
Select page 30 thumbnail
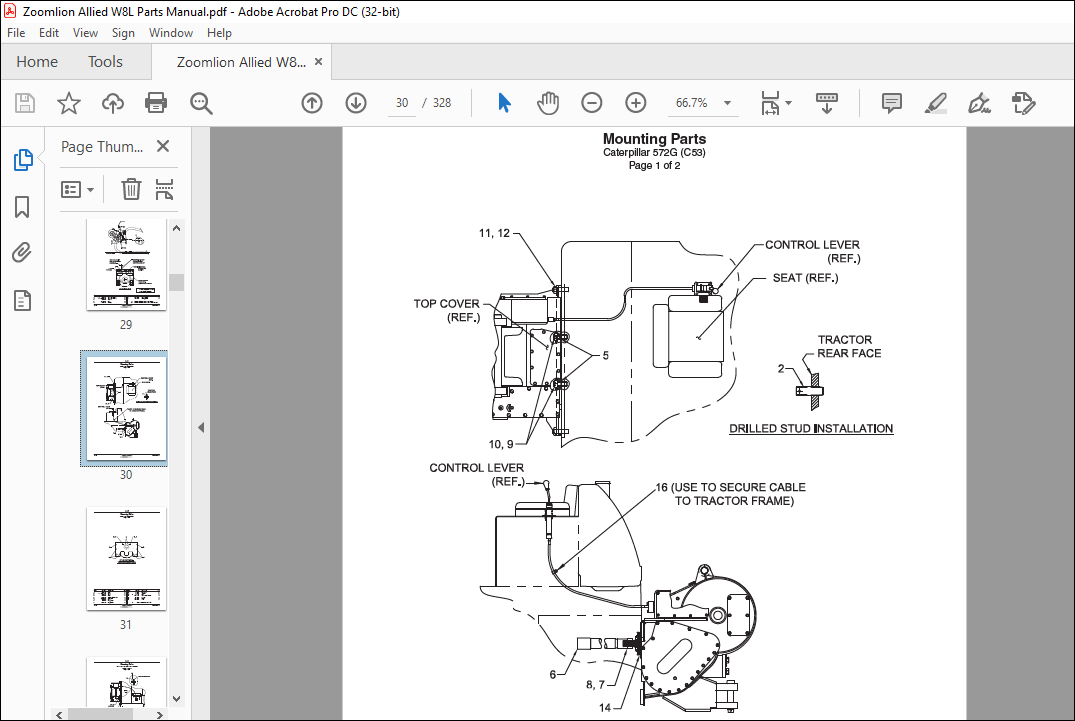pos(124,408)
